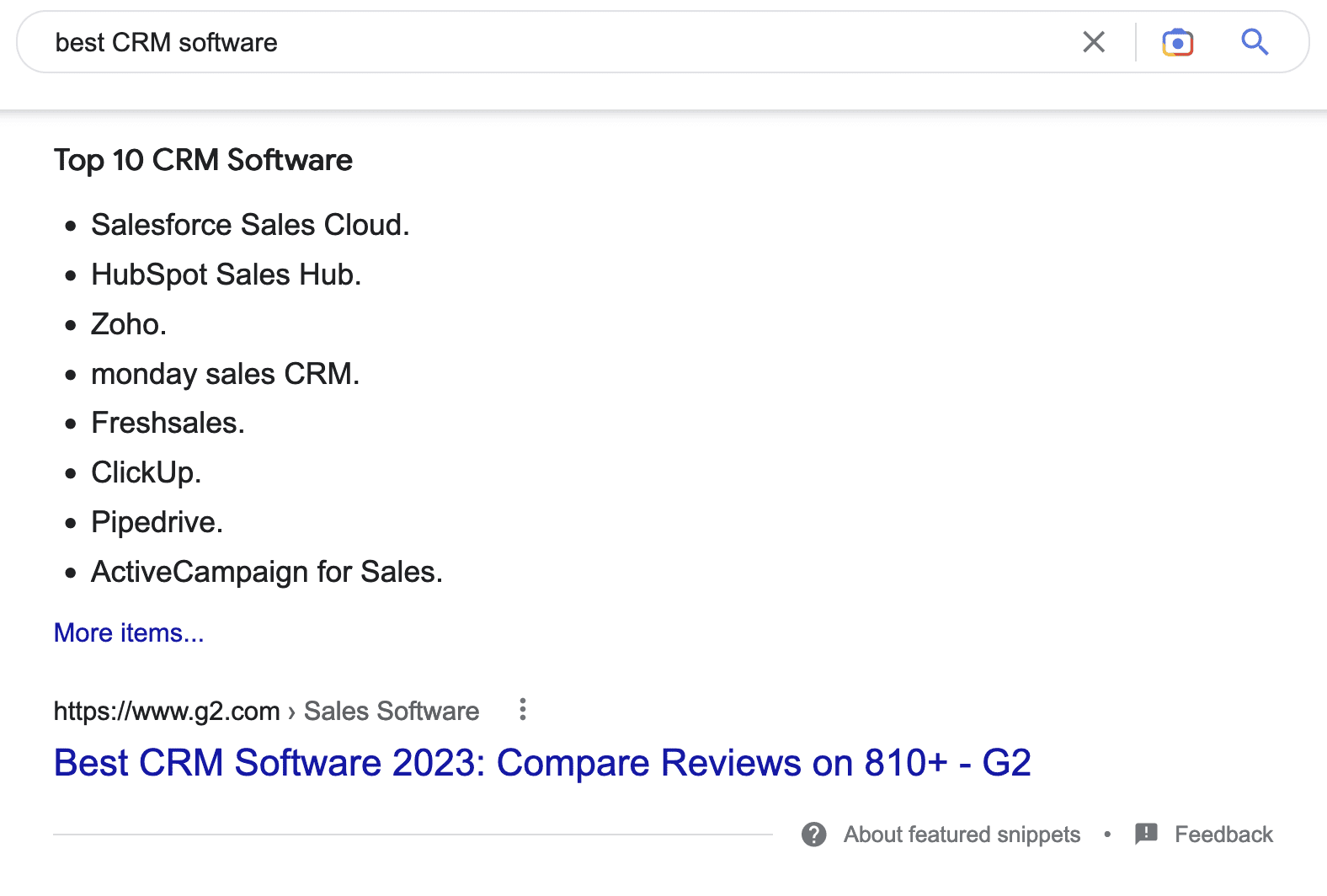Open three-dot menu beside g2.com result
The width and height of the screenshot is (1327, 896).
(523, 710)
